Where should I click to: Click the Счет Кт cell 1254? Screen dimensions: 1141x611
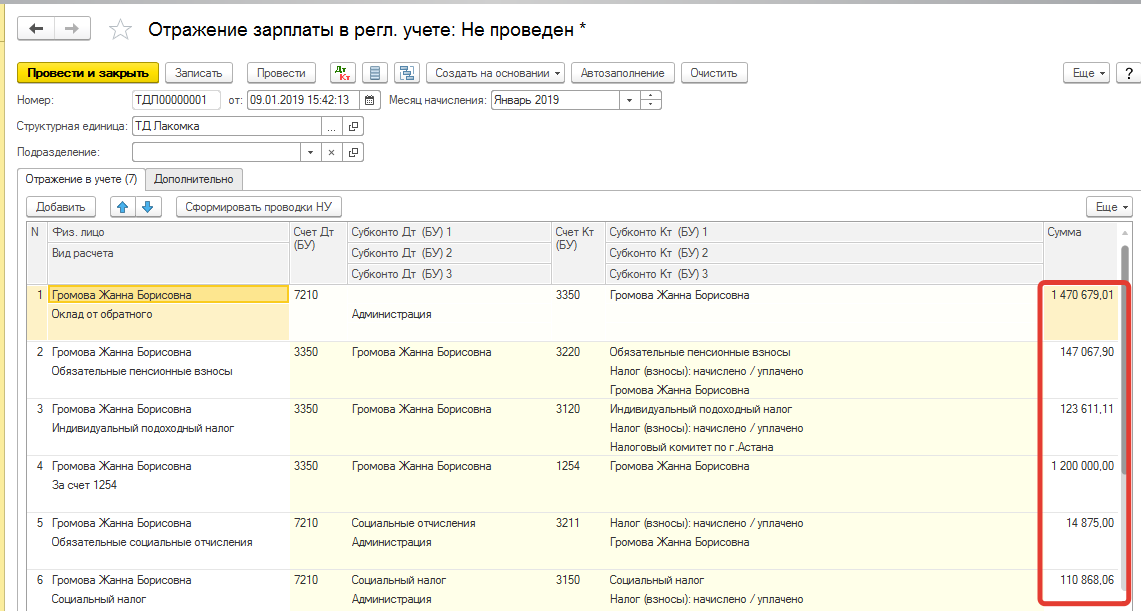coord(568,466)
